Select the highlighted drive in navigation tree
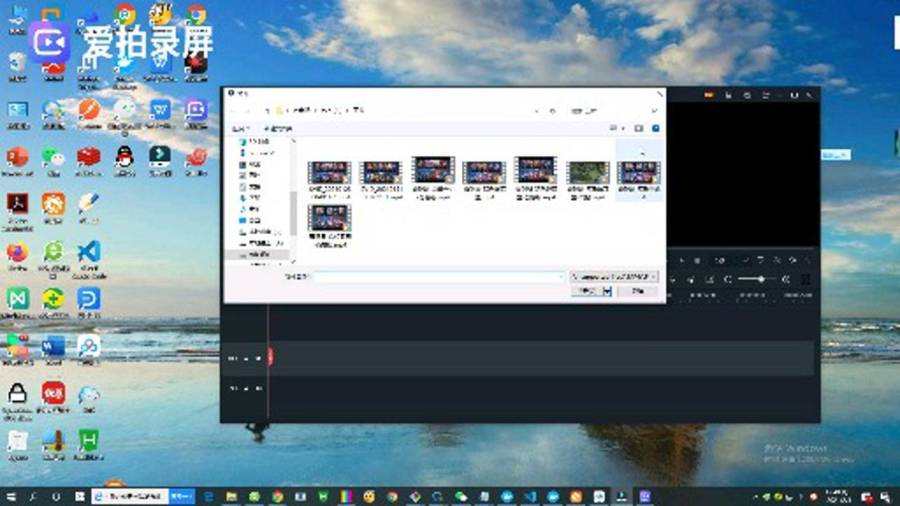This screenshot has width=900, height=506. [x=259, y=254]
